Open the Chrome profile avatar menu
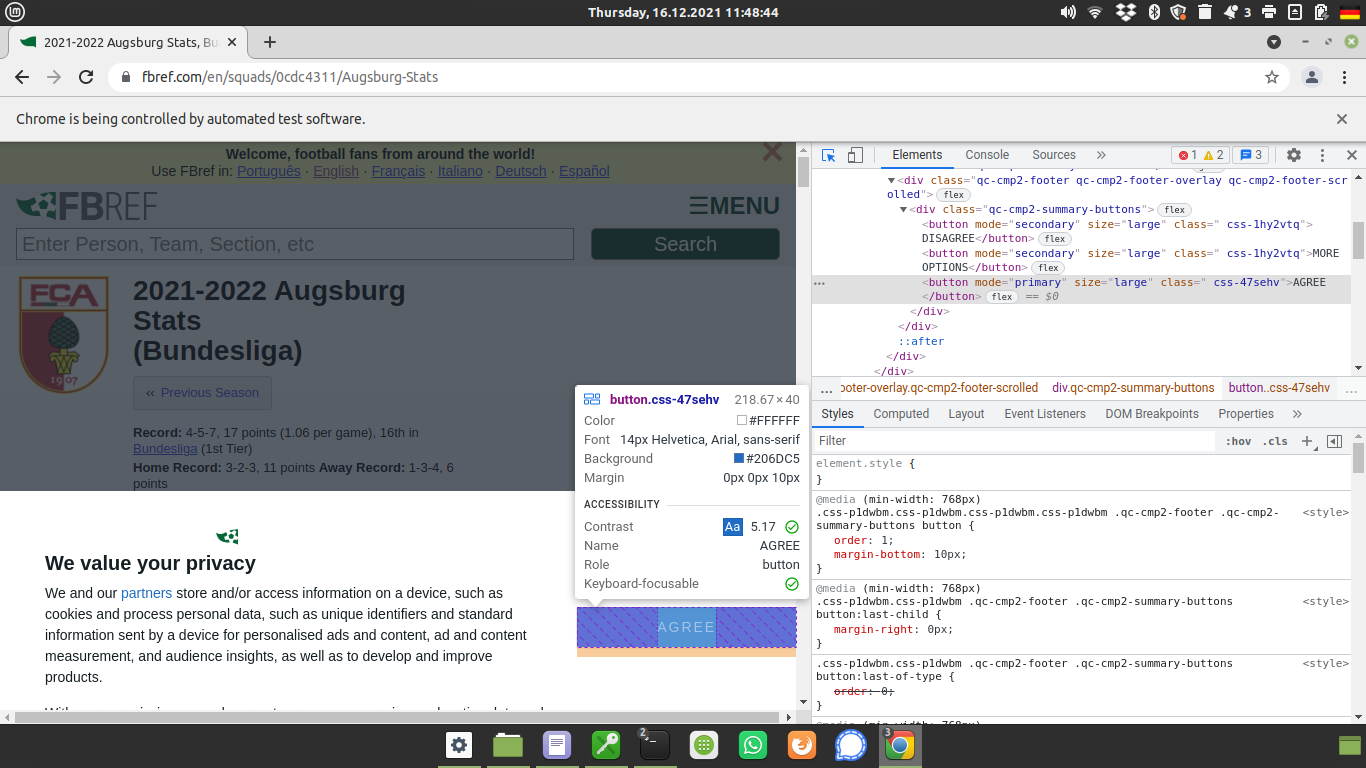The height and width of the screenshot is (768, 1366). (x=1312, y=77)
